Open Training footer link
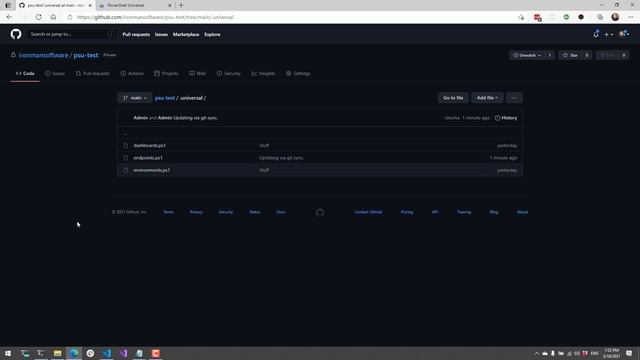 [x=464, y=212]
